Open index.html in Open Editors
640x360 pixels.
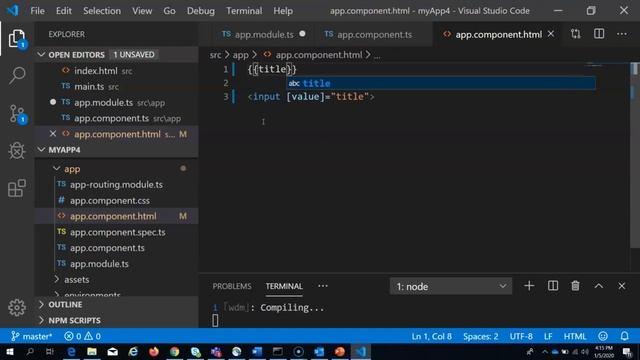pos(116,71)
